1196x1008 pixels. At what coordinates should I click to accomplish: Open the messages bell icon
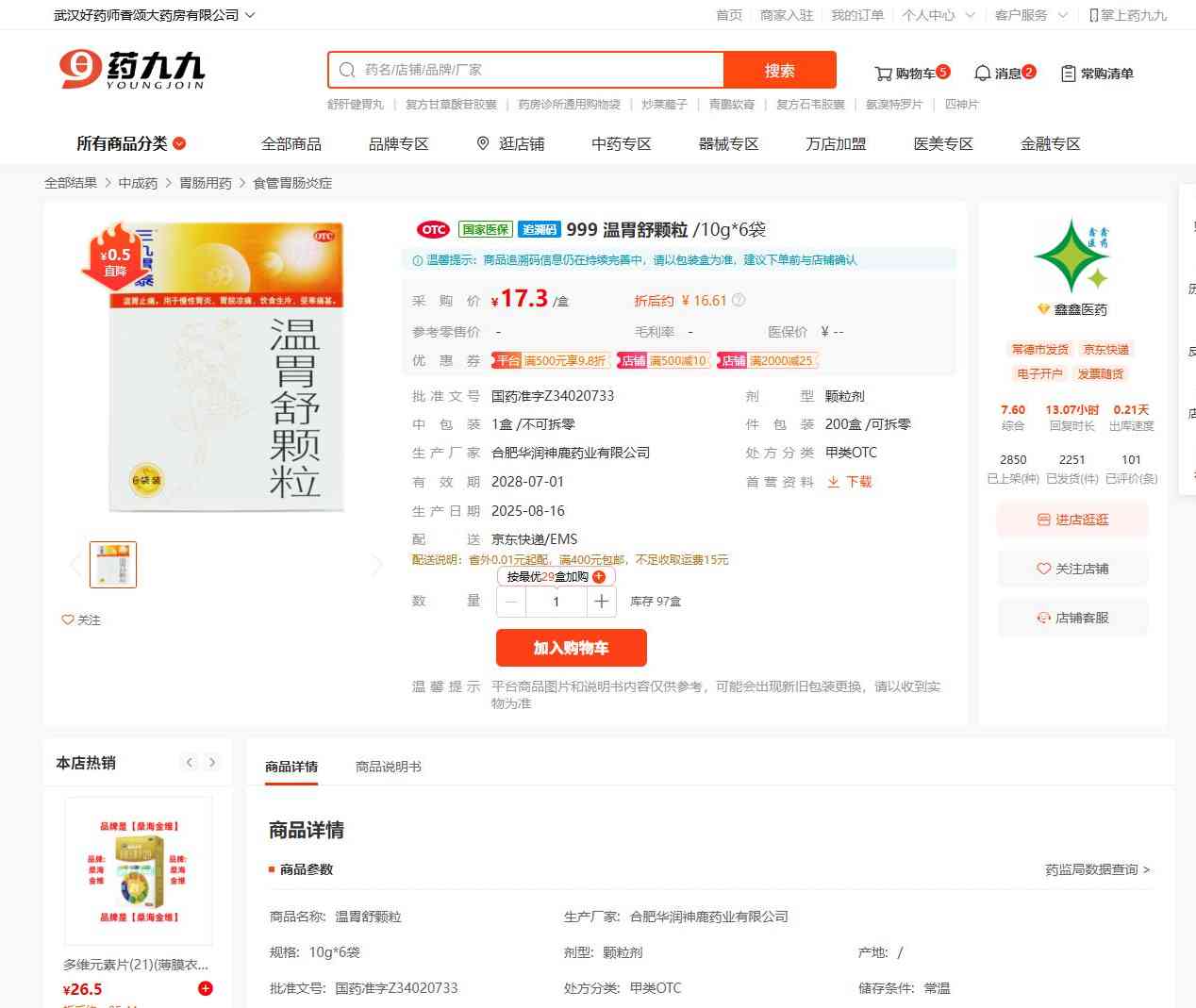pos(982,74)
